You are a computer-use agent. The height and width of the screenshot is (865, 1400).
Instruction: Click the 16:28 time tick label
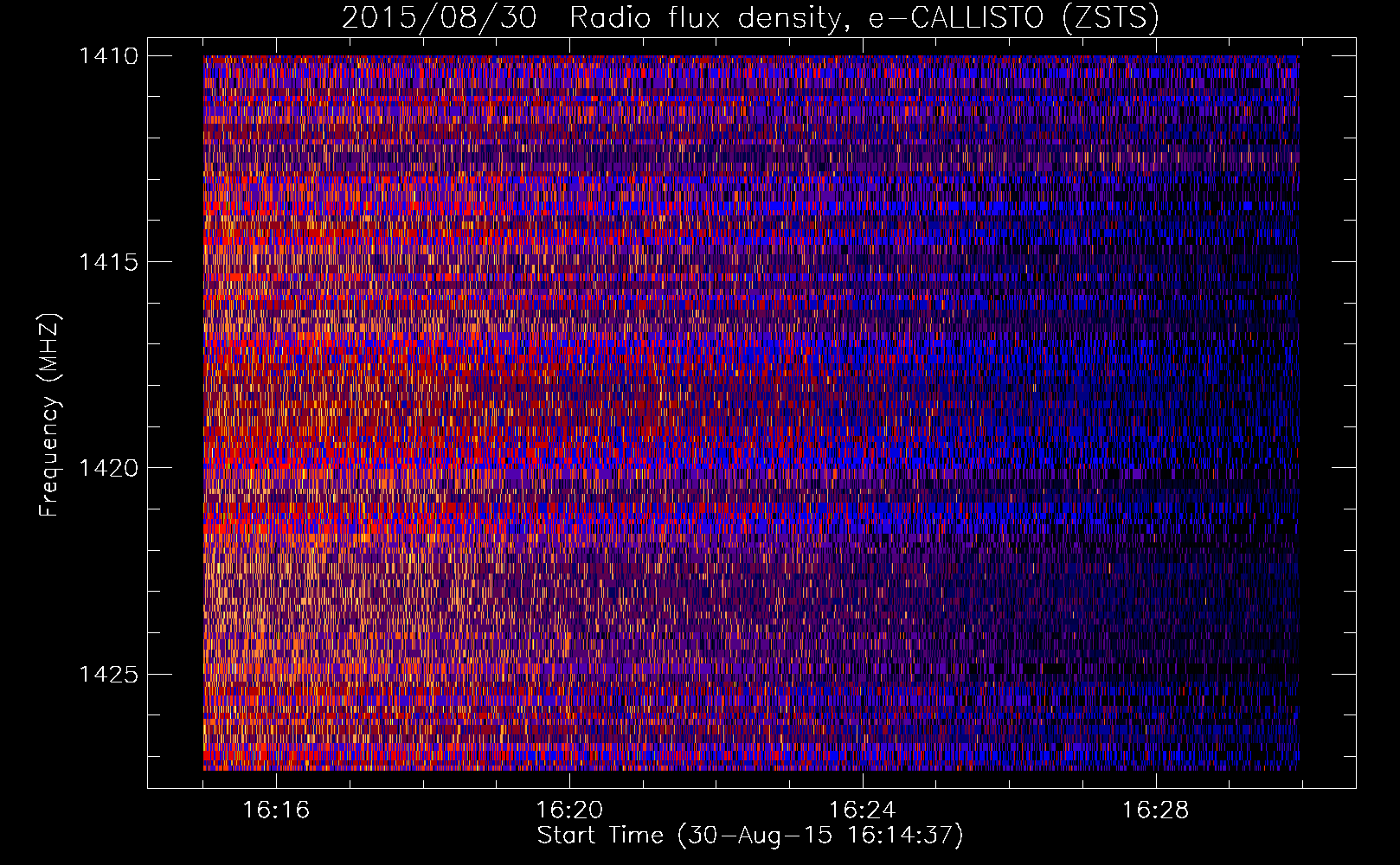coord(1156,810)
